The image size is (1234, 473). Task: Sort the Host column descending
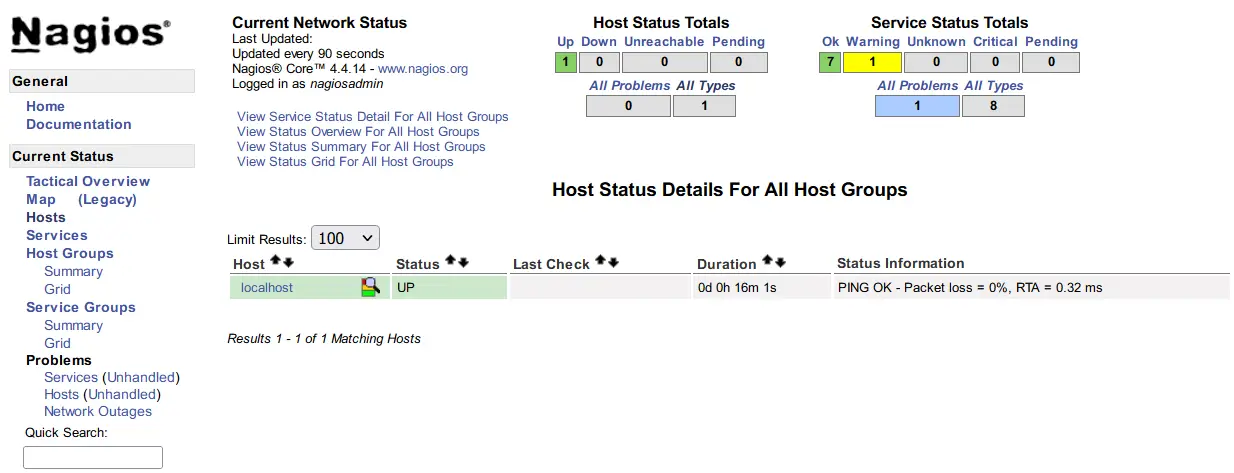[x=288, y=262]
